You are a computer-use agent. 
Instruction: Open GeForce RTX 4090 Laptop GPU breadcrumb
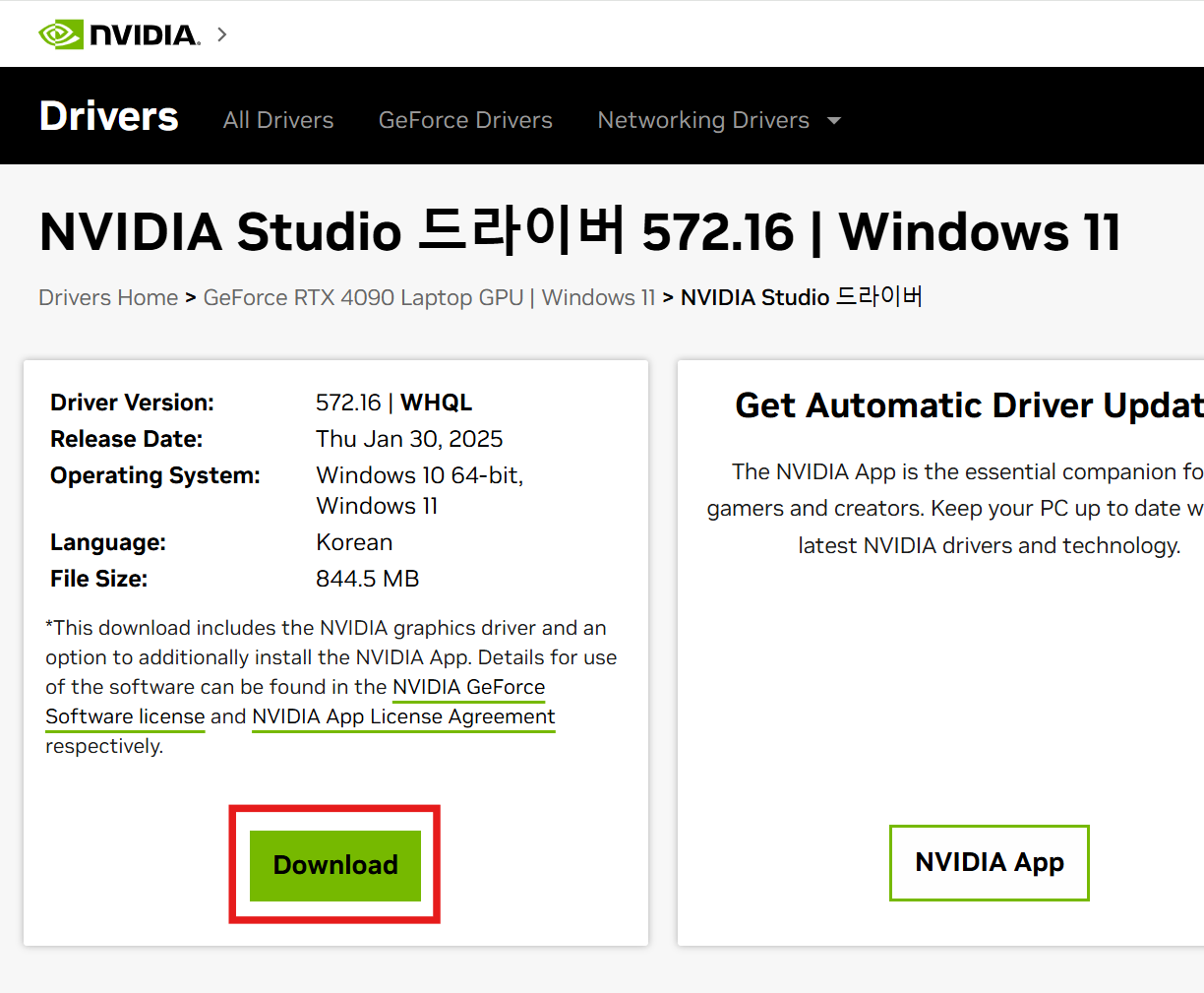point(429,297)
